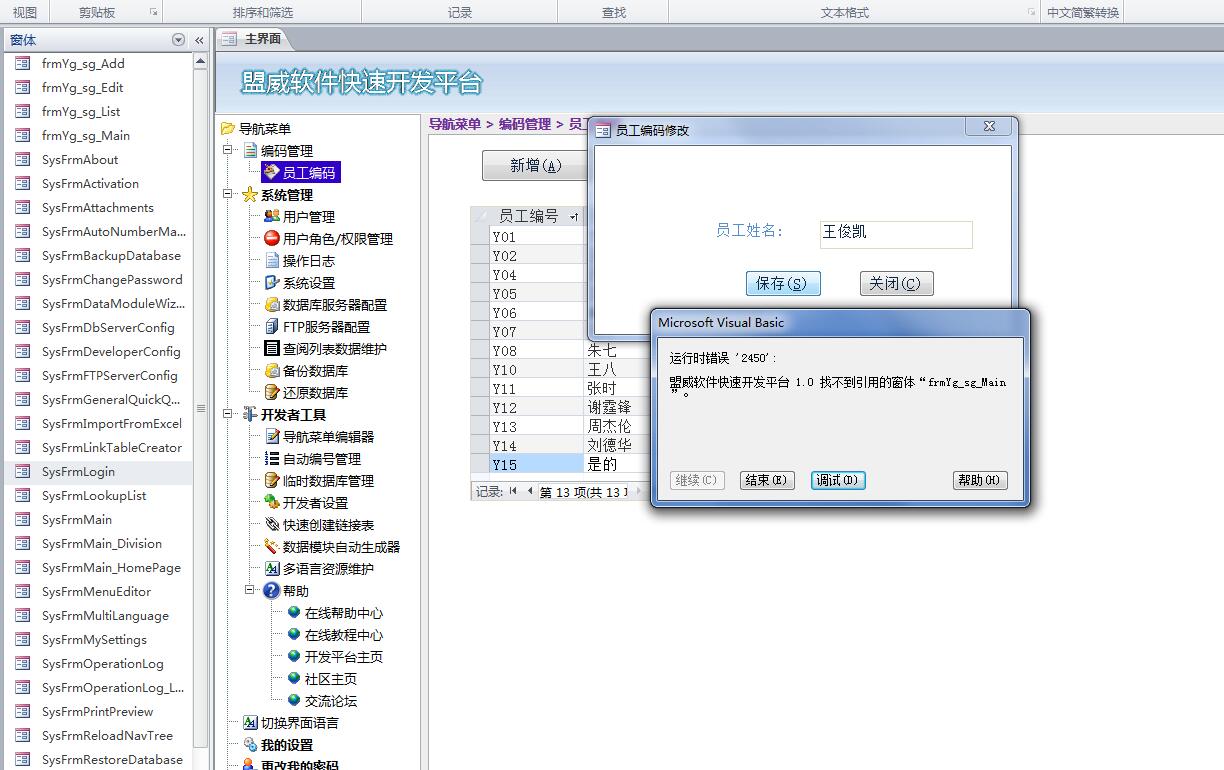
Task: Open 查阅列表数据维护 icon
Action: tap(271, 348)
